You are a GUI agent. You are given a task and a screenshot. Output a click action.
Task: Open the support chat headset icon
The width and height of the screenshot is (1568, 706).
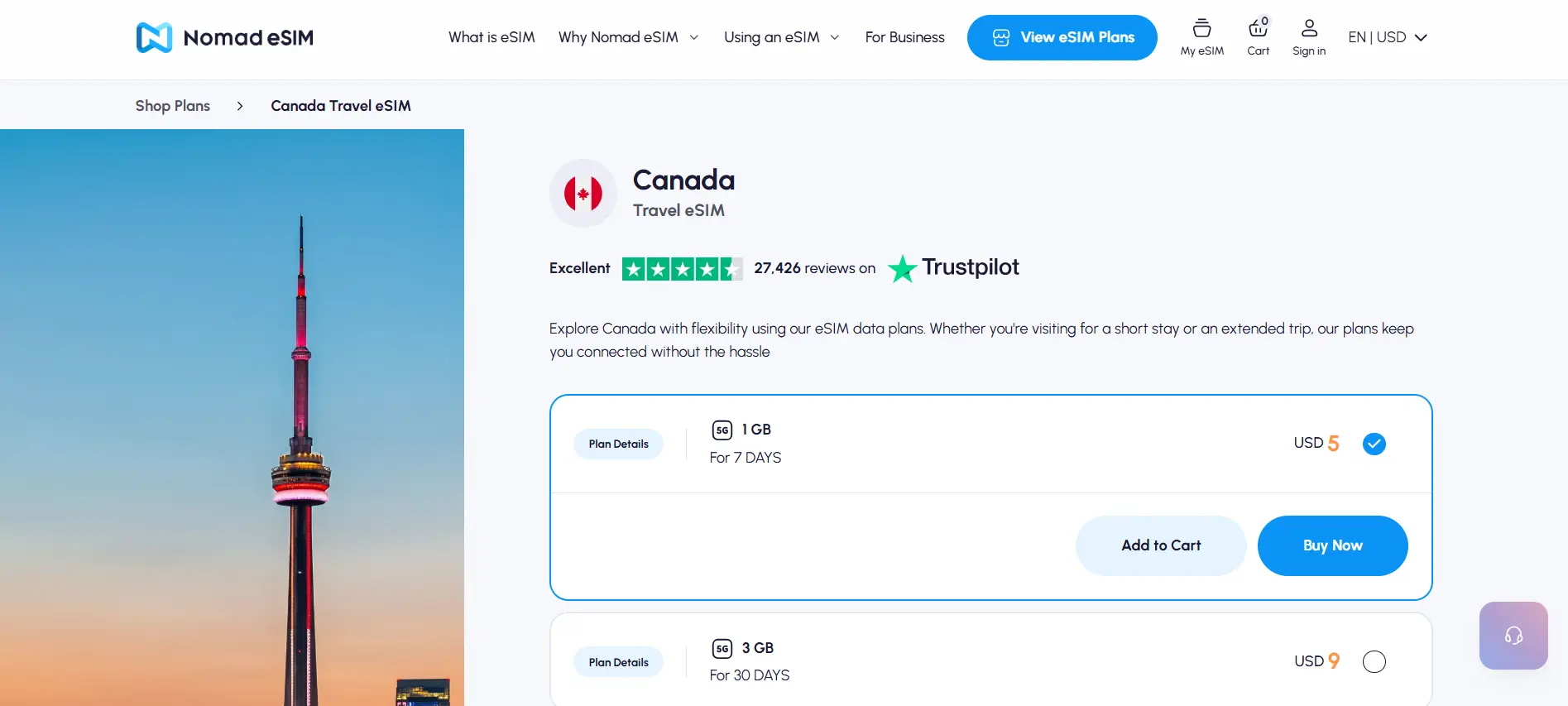[1513, 635]
